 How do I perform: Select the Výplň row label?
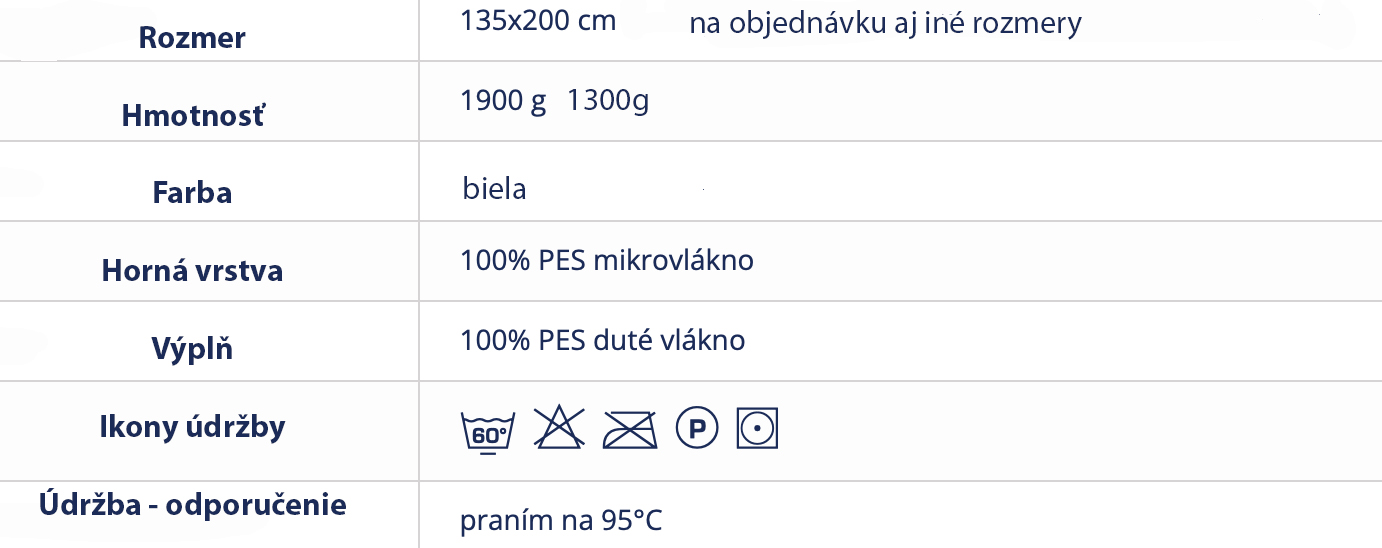(192, 348)
